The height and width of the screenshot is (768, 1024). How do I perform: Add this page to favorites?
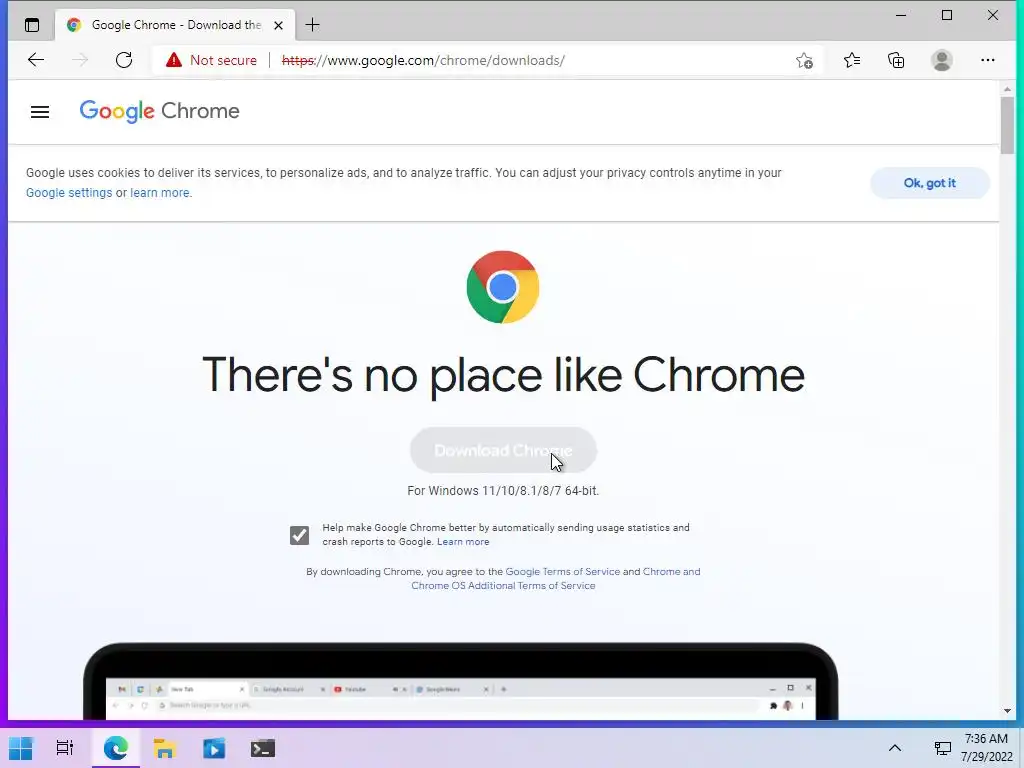point(805,61)
